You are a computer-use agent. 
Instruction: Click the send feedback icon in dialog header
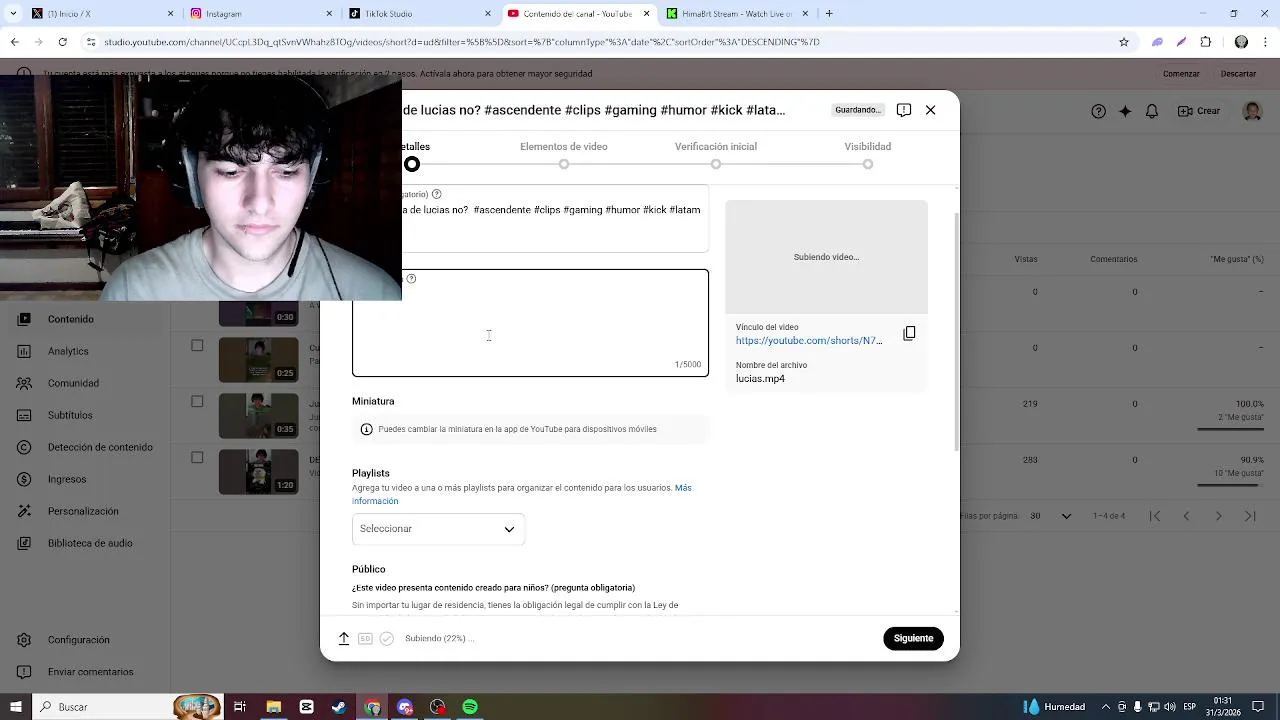tap(903, 110)
